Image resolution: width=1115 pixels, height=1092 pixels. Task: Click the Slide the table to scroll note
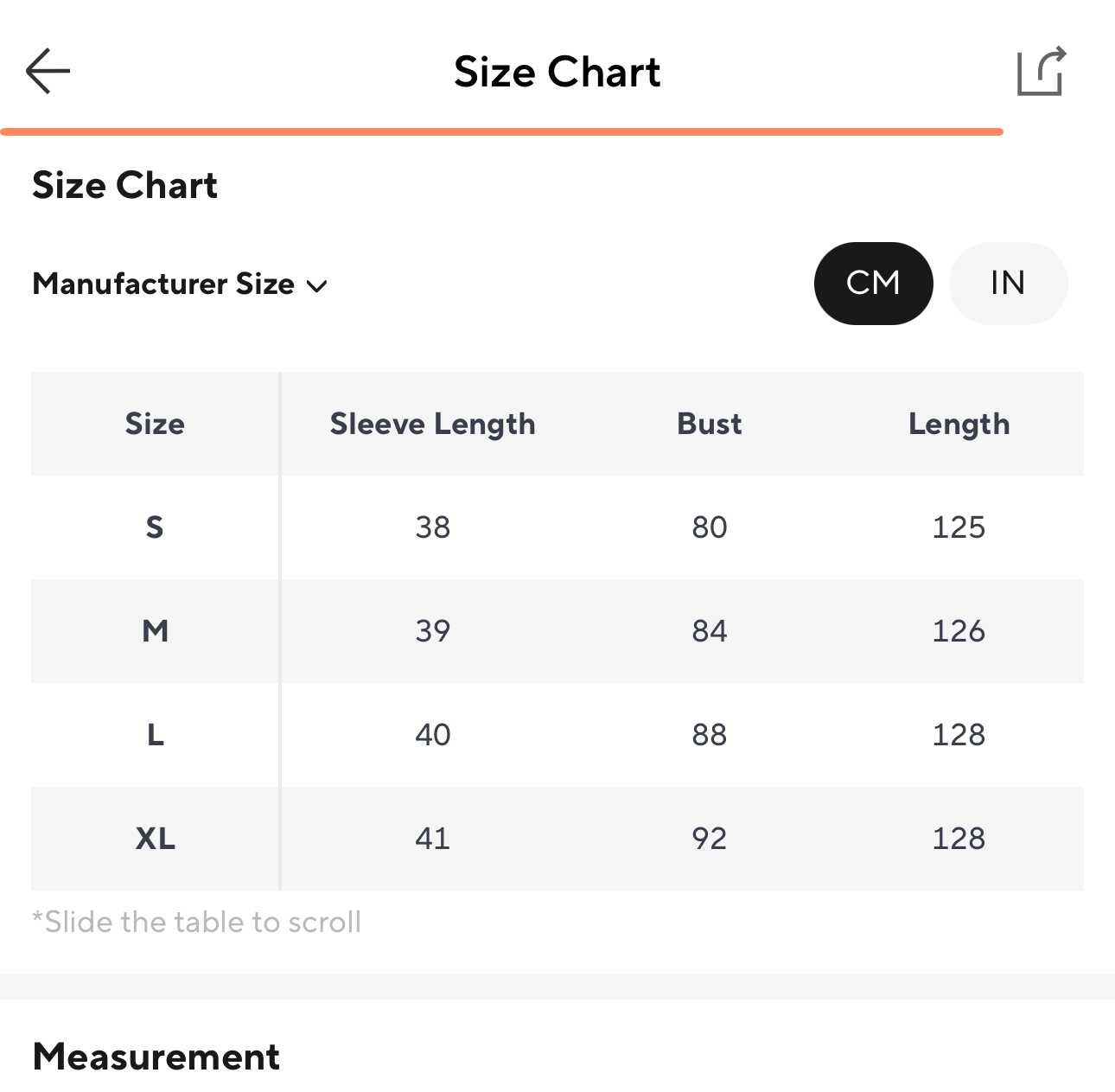click(197, 923)
